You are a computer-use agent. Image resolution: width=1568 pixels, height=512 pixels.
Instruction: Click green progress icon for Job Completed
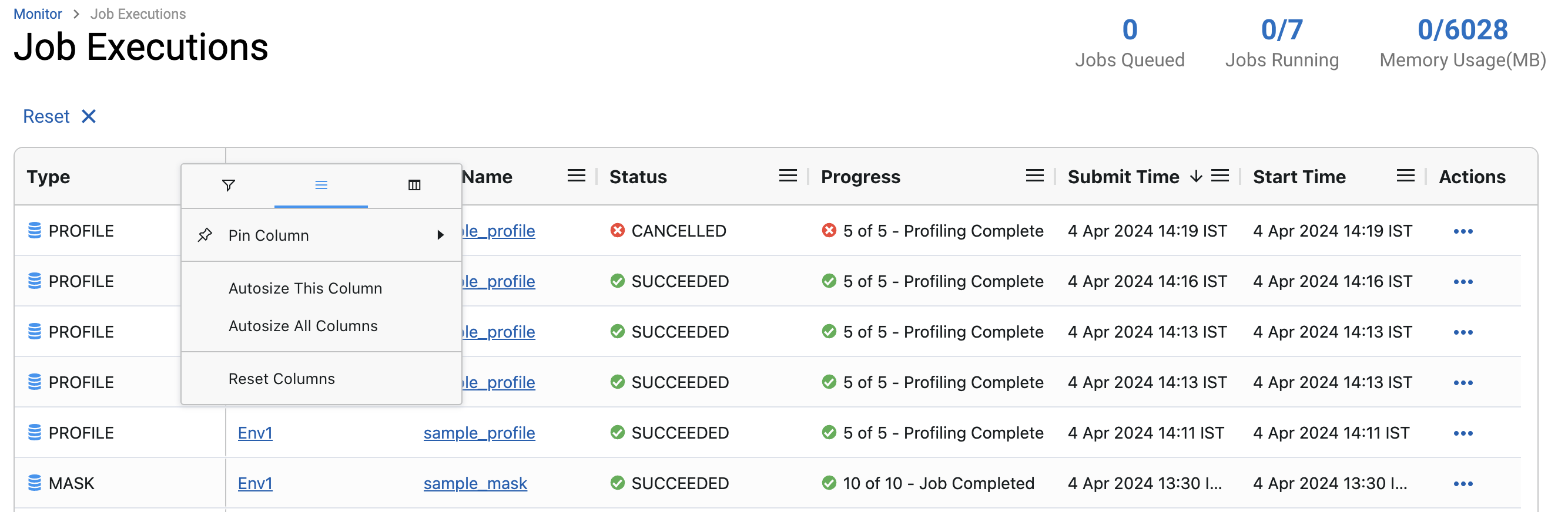coord(829,483)
